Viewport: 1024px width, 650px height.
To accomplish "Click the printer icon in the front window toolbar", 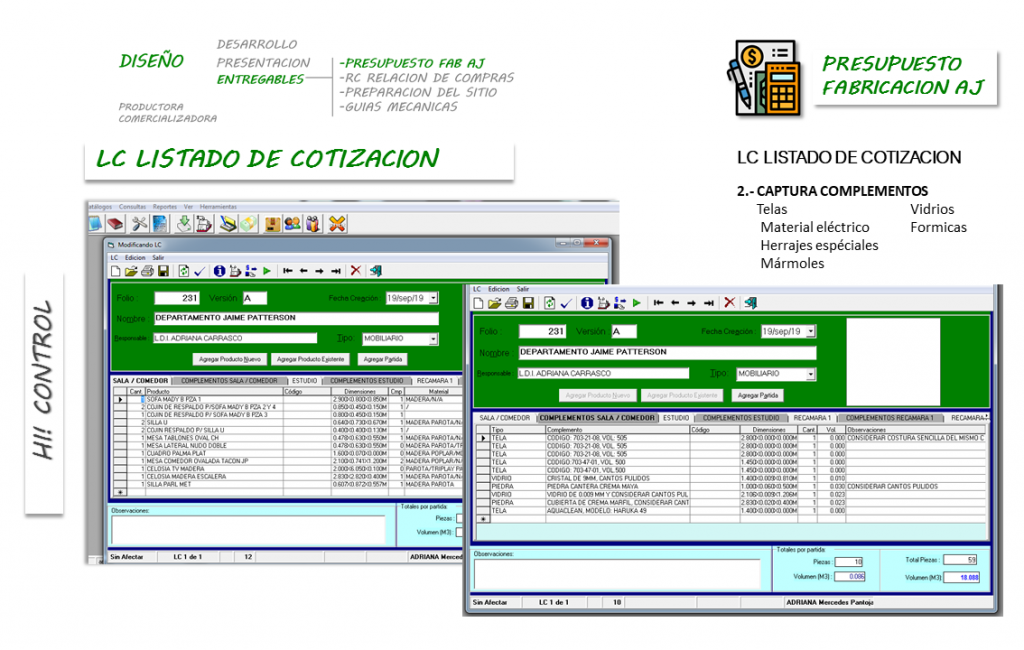I will click(511, 302).
